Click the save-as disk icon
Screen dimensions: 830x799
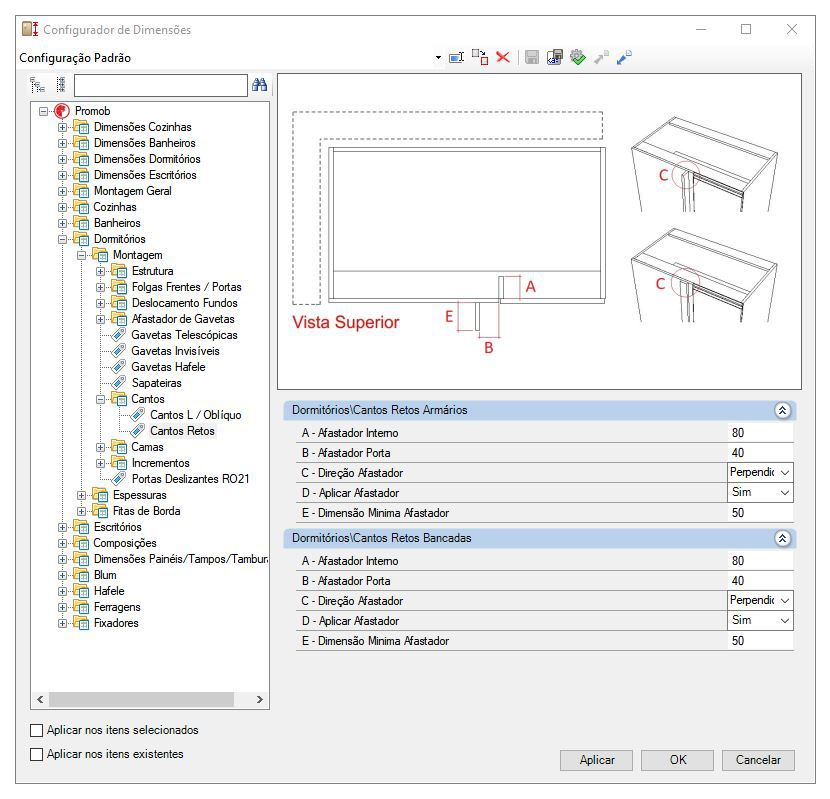pos(555,57)
